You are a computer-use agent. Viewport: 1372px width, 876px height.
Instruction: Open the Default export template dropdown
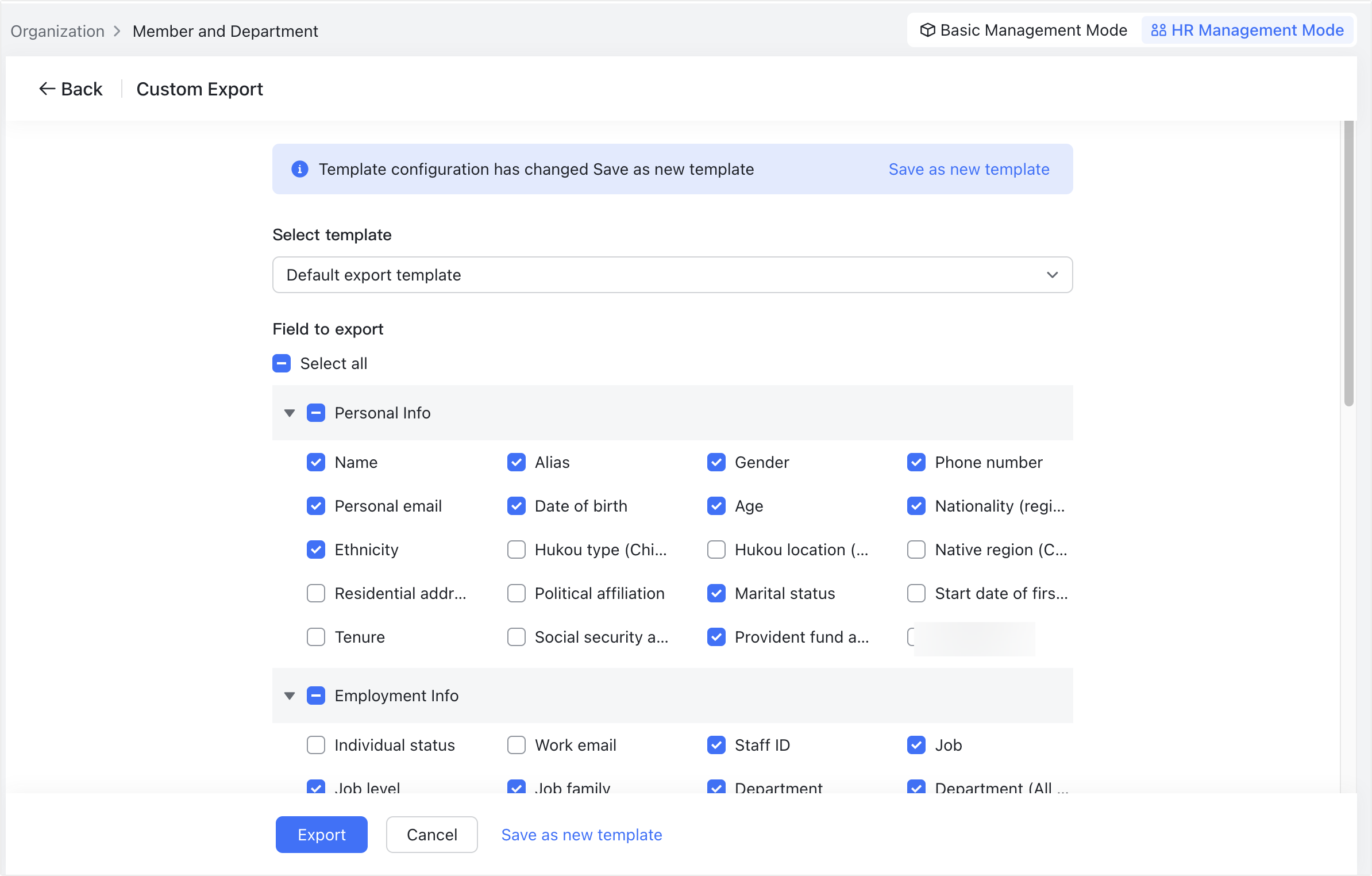tap(1052, 275)
